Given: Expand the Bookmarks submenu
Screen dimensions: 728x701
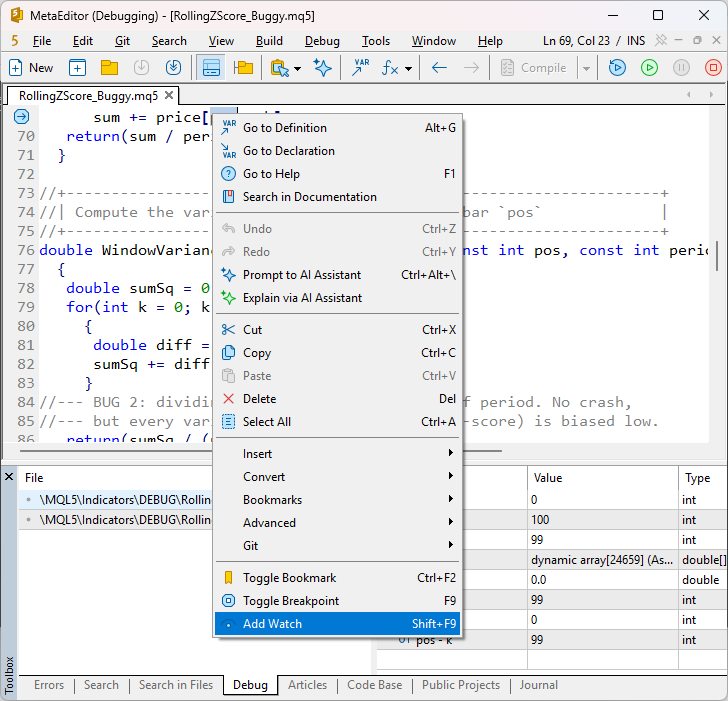Looking at the screenshot, I should click(338, 500).
